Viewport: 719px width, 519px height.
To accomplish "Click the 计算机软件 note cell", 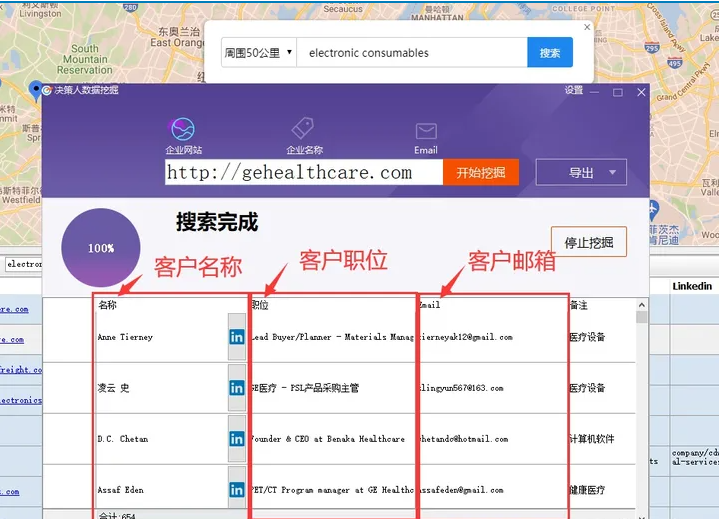I will [592, 439].
